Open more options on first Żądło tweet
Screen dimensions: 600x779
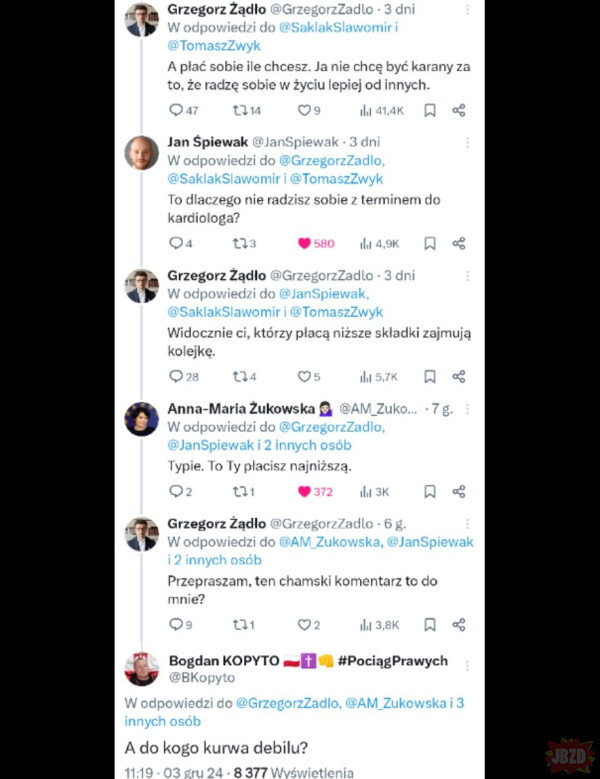pyautogui.click(x=469, y=9)
